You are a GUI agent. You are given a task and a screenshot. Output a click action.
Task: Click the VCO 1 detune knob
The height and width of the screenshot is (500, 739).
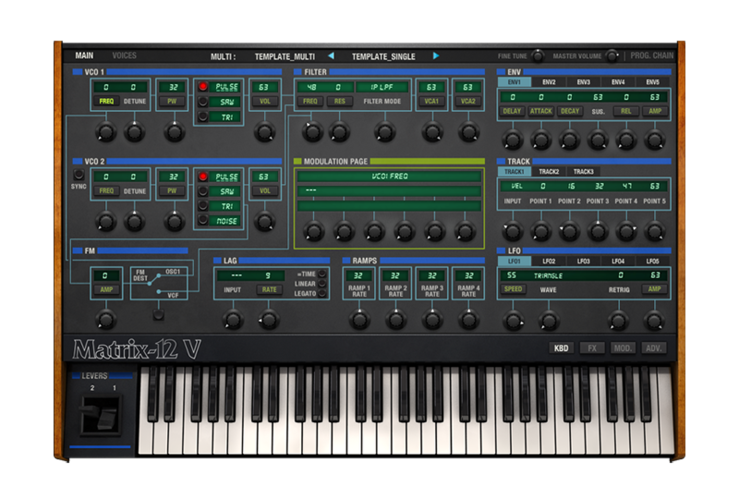134,132
